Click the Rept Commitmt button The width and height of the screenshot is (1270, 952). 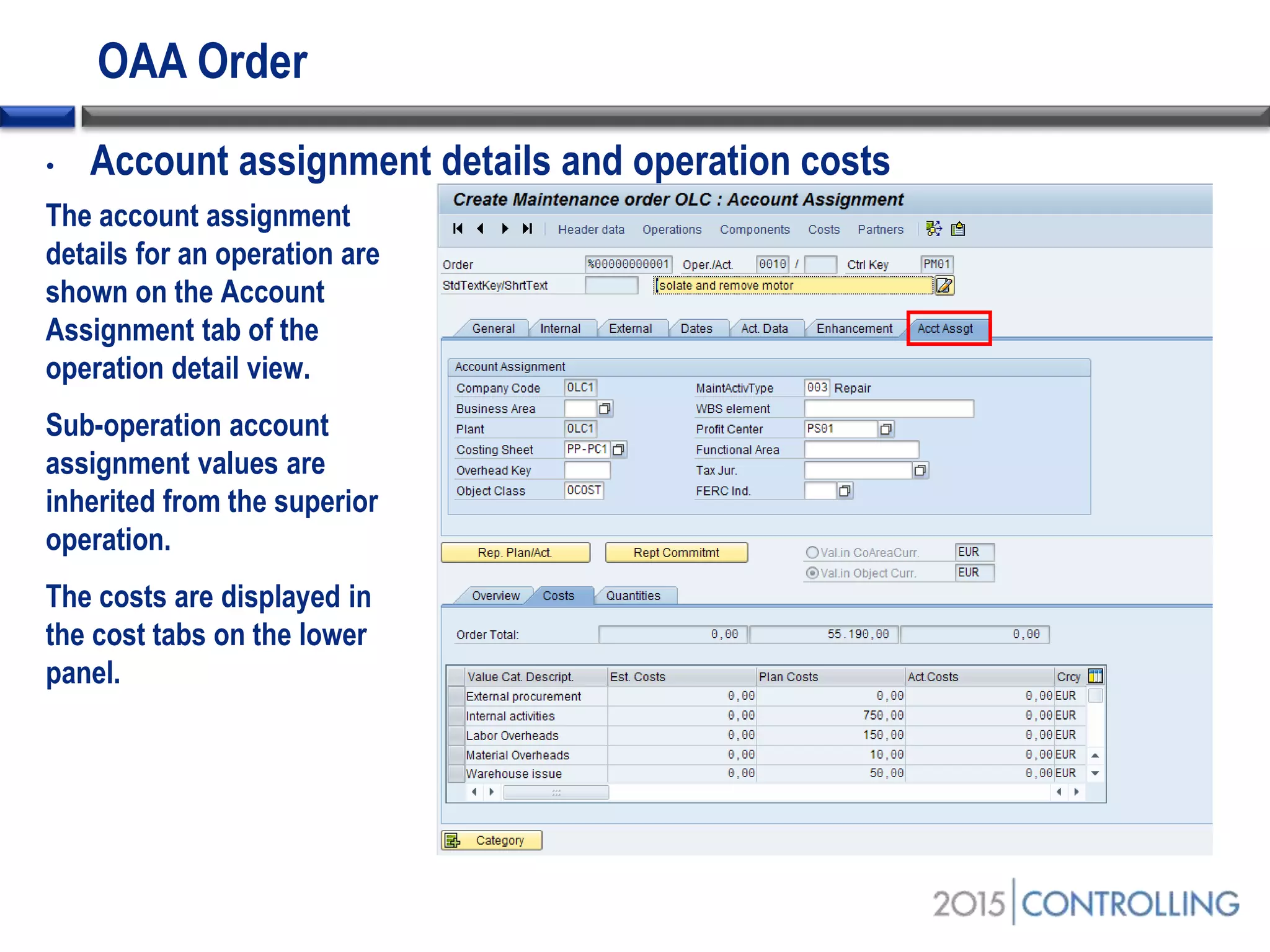(x=677, y=552)
